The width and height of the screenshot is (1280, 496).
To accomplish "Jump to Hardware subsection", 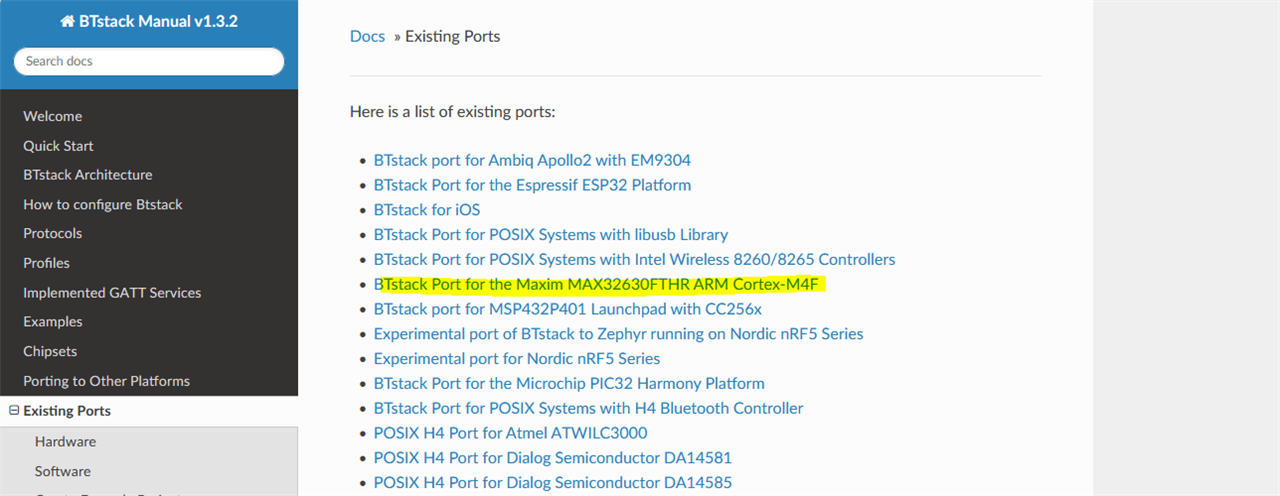I will 65,441.
